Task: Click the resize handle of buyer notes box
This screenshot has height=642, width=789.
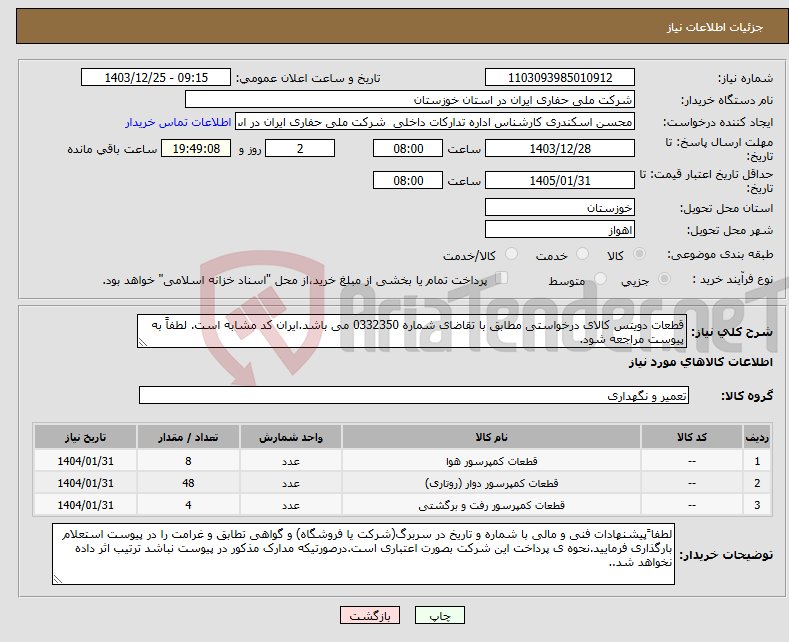Action: tap(58, 579)
